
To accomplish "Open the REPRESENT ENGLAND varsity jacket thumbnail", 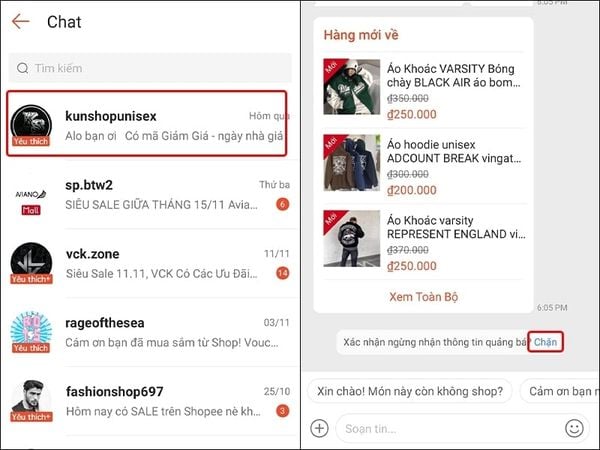I will (x=352, y=238).
